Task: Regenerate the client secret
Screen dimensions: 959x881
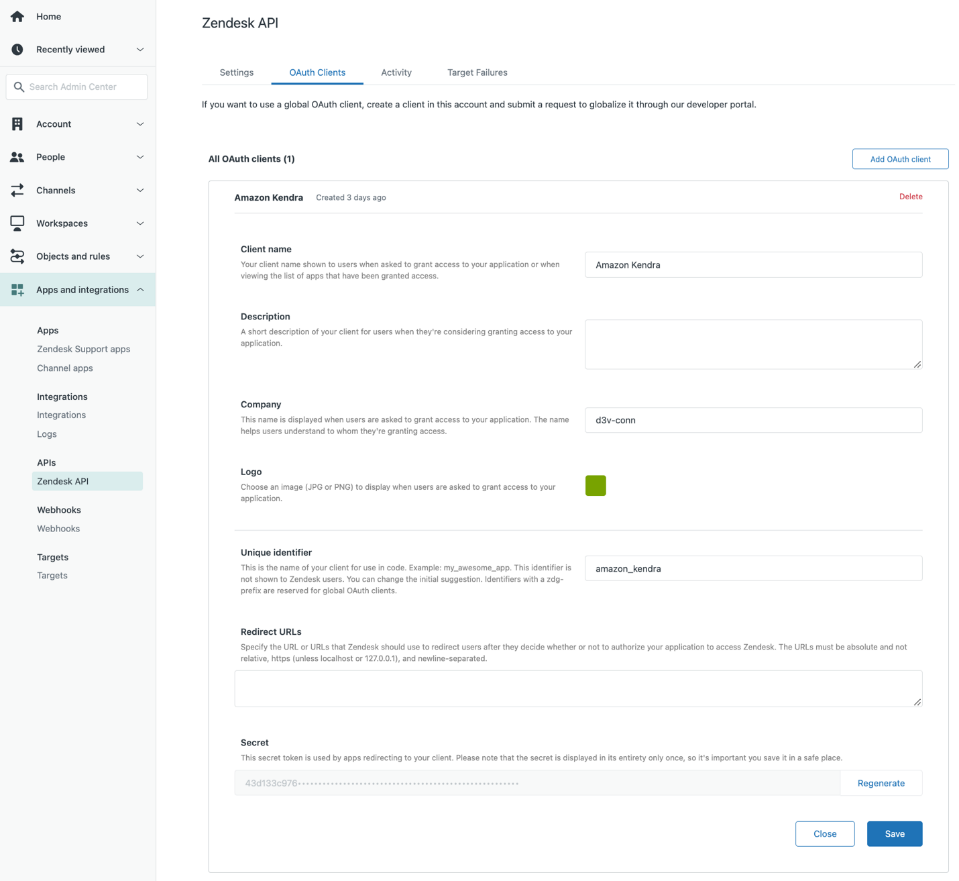Action: [x=881, y=783]
